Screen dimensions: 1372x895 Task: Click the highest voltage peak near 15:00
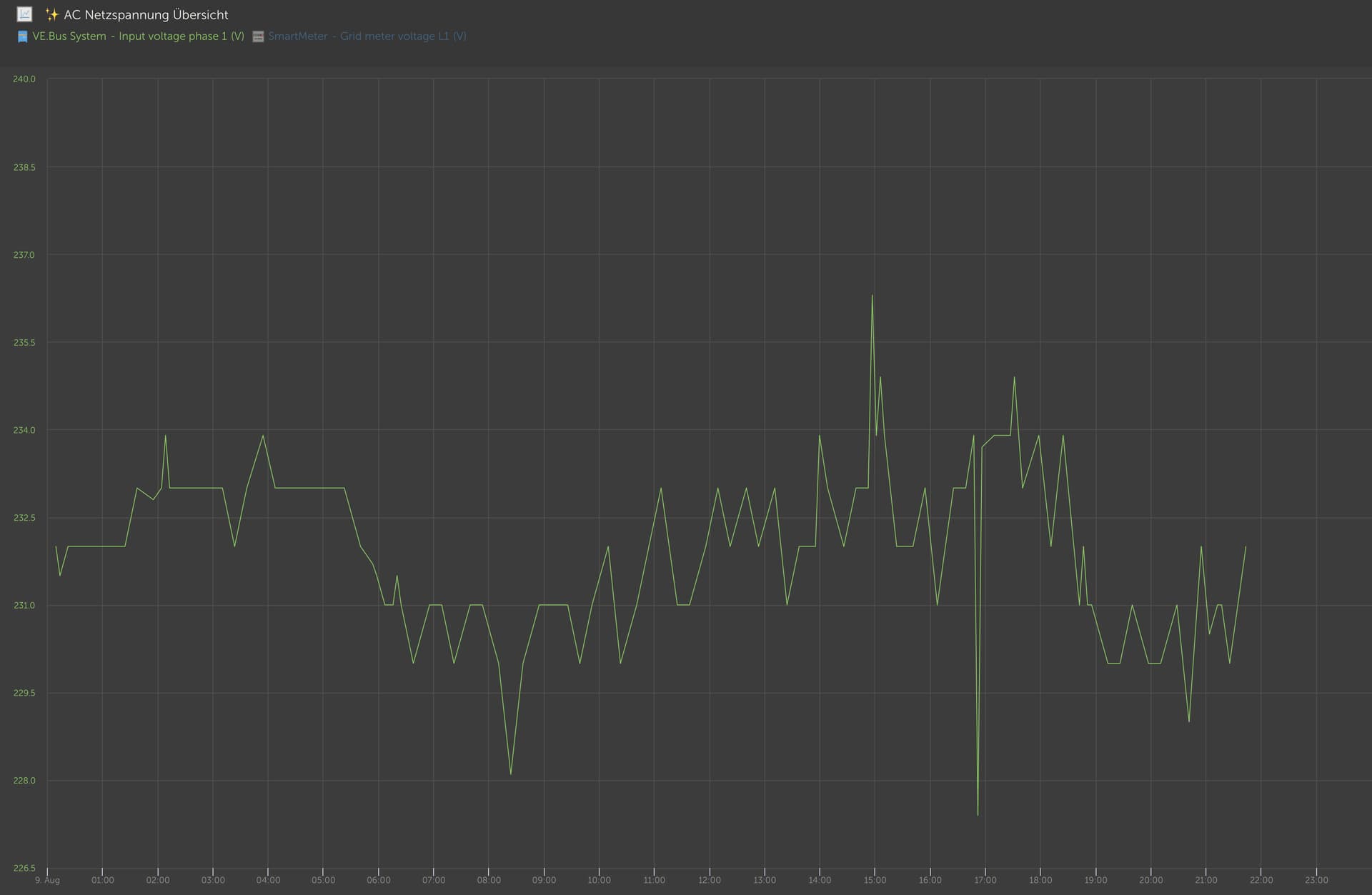(872, 295)
